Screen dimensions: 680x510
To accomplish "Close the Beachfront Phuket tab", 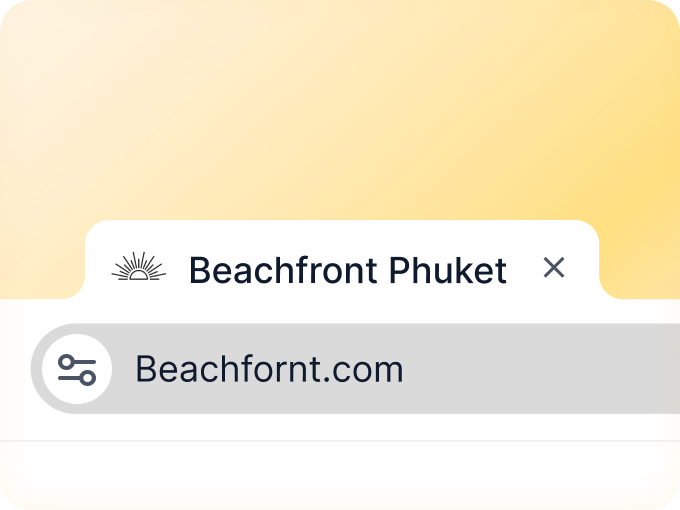I will coord(553,267).
